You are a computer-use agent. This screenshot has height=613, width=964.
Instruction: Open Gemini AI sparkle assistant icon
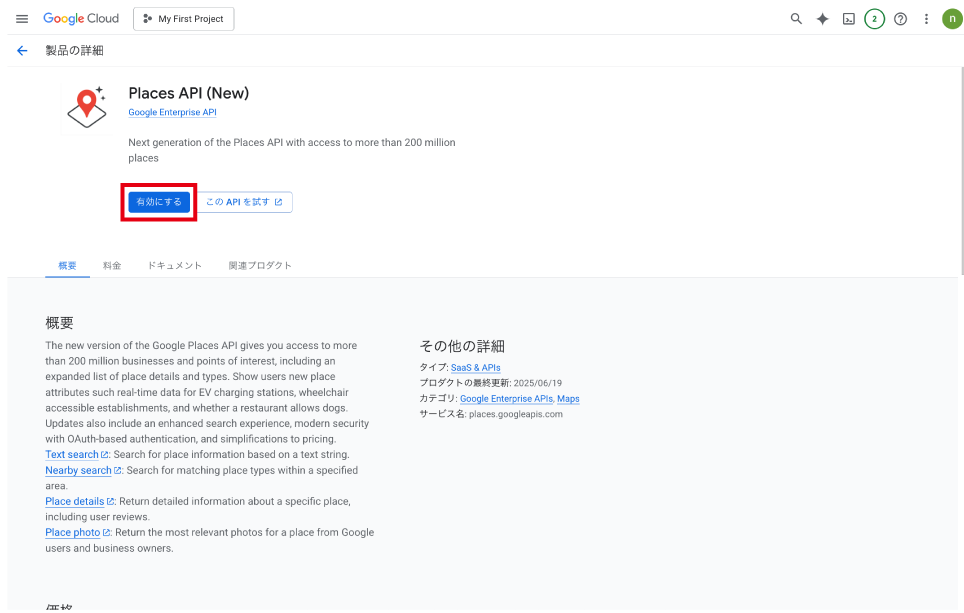[822, 19]
